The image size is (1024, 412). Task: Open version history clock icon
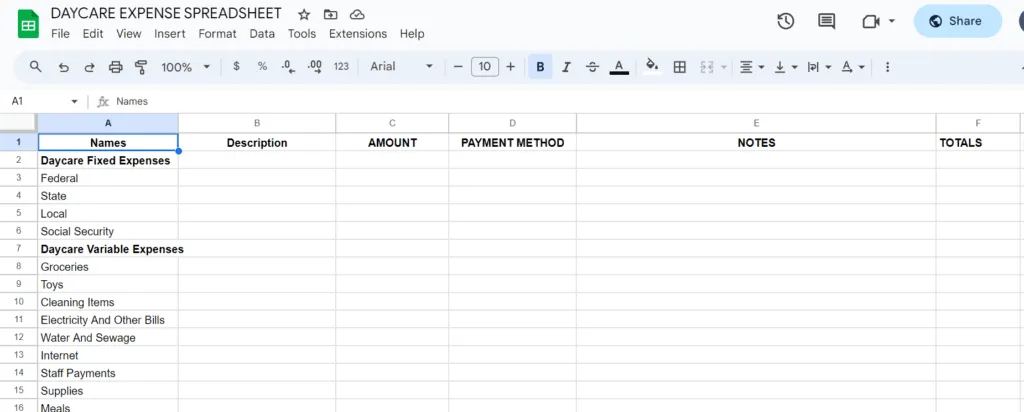click(x=785, y=21)
